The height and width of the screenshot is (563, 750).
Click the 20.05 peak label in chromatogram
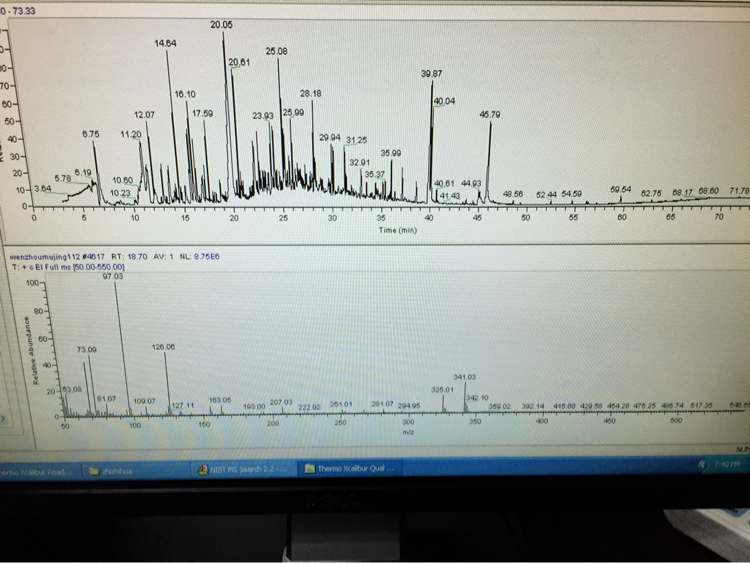pos(221,24)
